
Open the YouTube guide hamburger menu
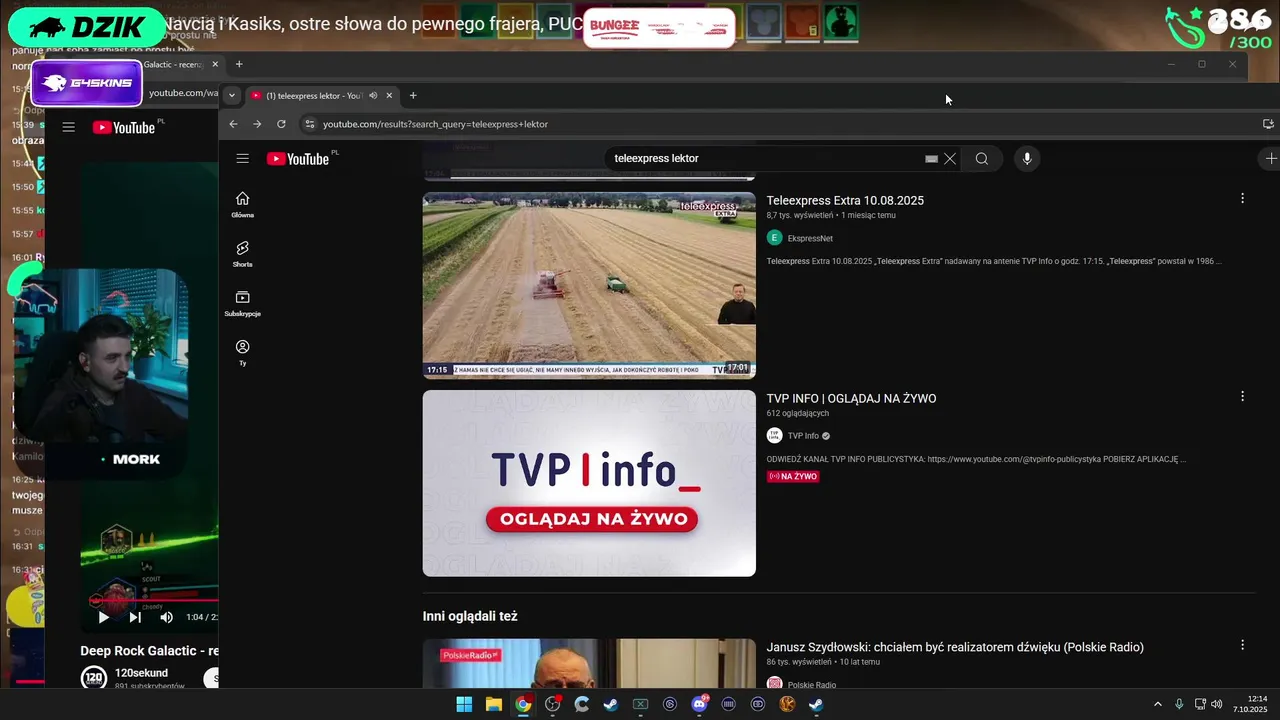tap(242, 158)
